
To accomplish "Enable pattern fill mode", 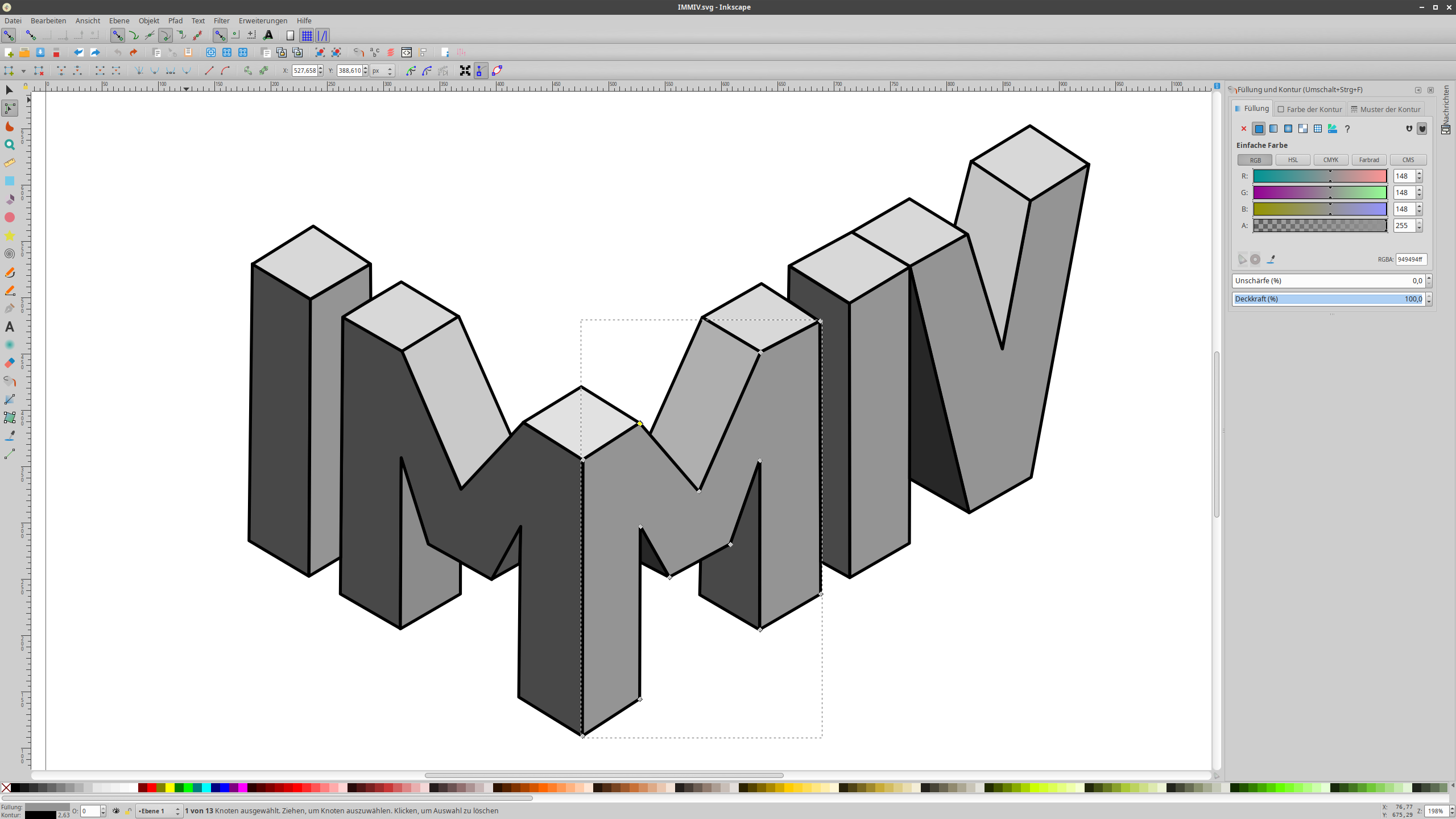I will click(1302, 129).
